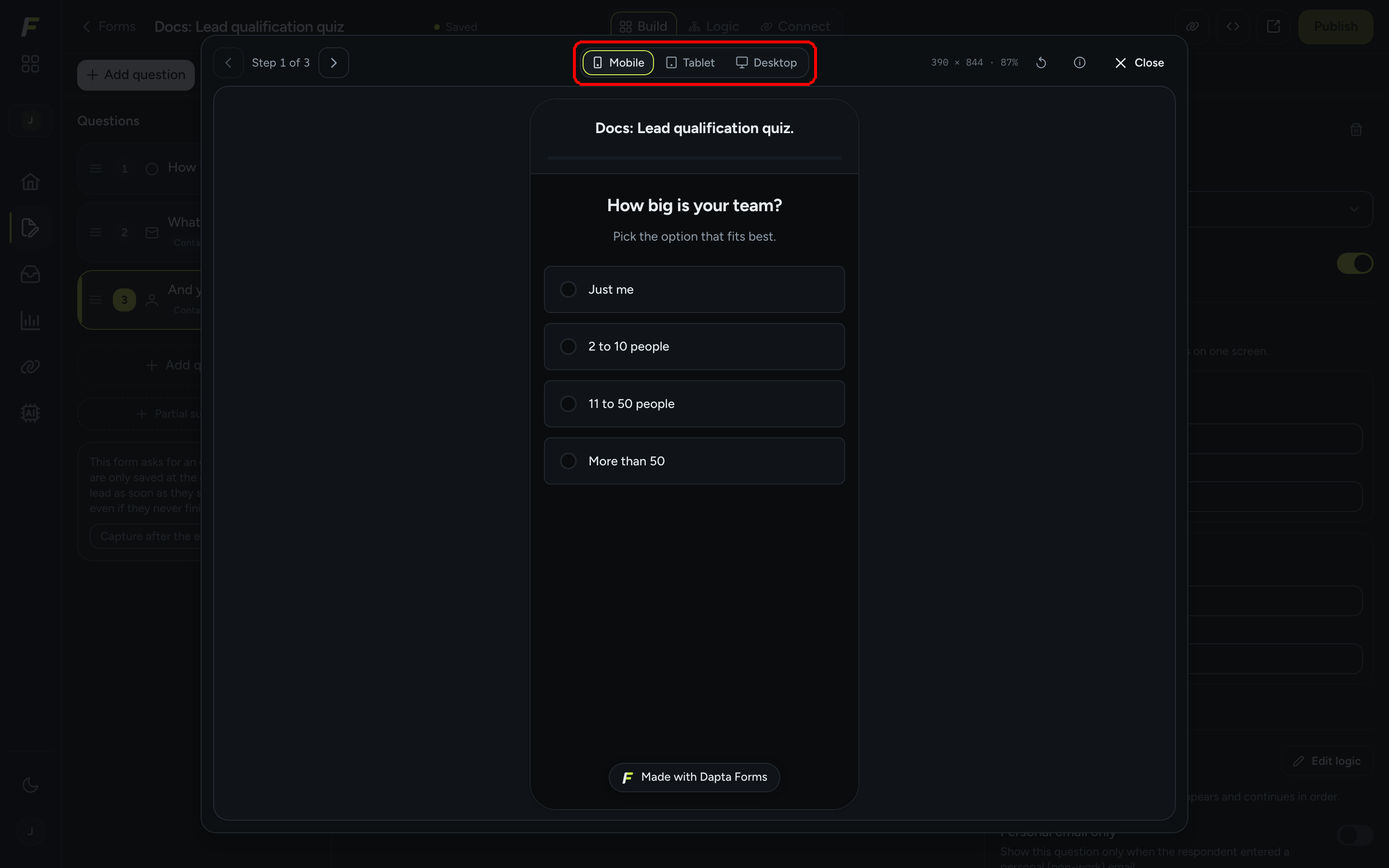Open the inbox icon in sidebar
Viewport: 1389px width, 868px height.
click(30, 274)
